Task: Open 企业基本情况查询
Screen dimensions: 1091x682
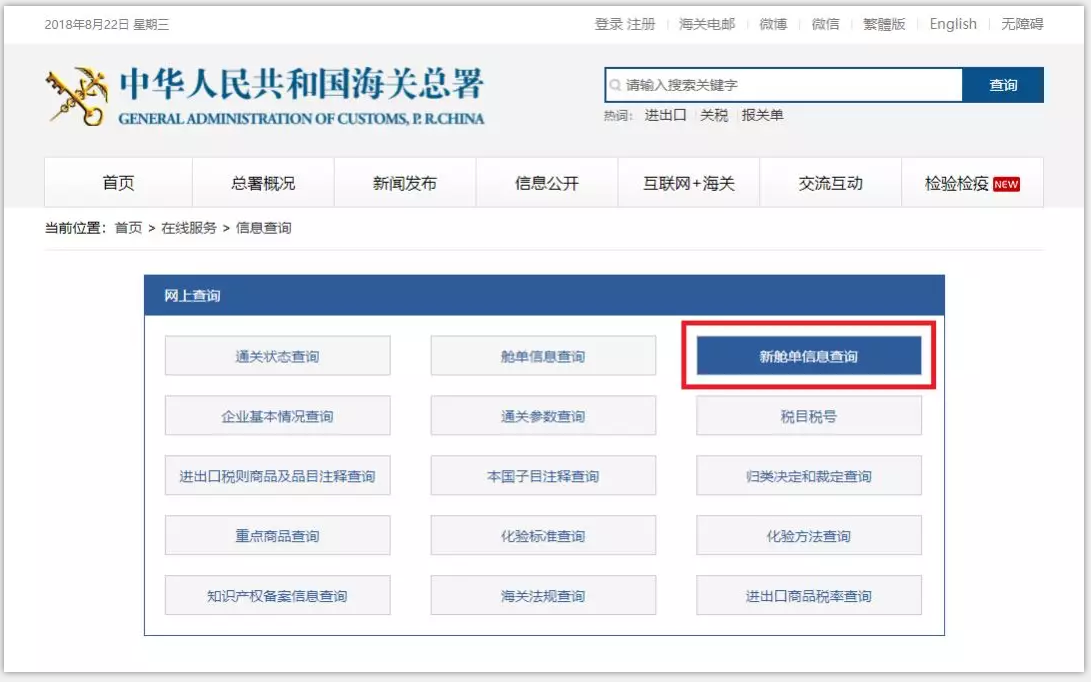Action: click(x=277, y=416)
